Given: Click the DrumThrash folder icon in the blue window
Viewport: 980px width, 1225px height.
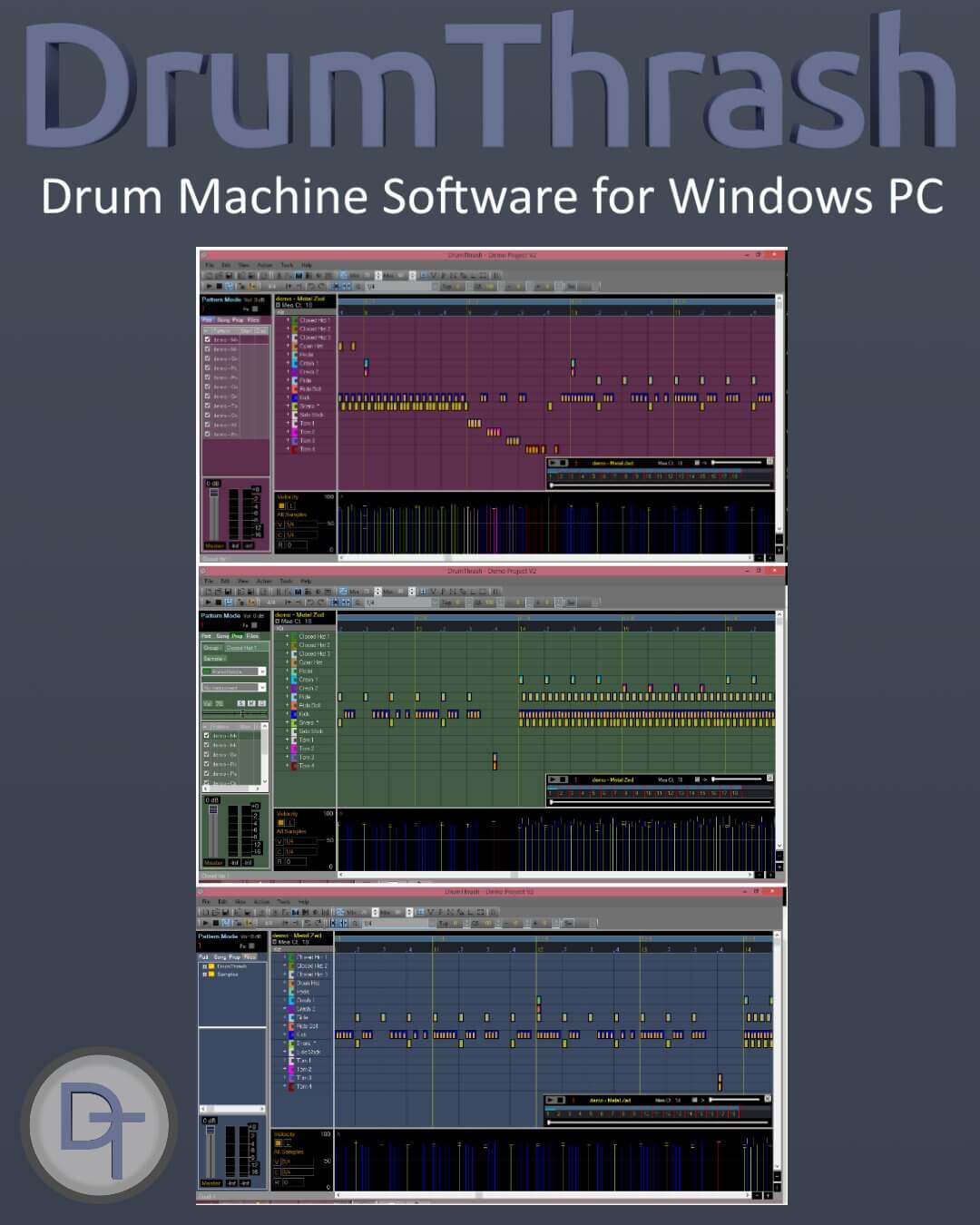Looking at the screenshot, I should click(212, 966).
